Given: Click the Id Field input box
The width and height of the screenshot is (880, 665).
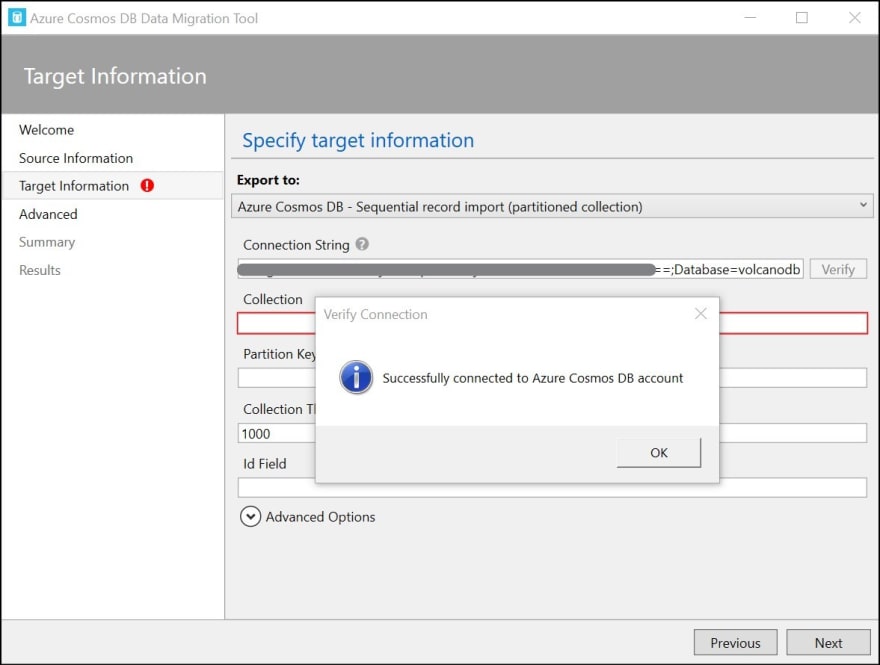Looking at the screenshot, I should [x=552, y=488].
